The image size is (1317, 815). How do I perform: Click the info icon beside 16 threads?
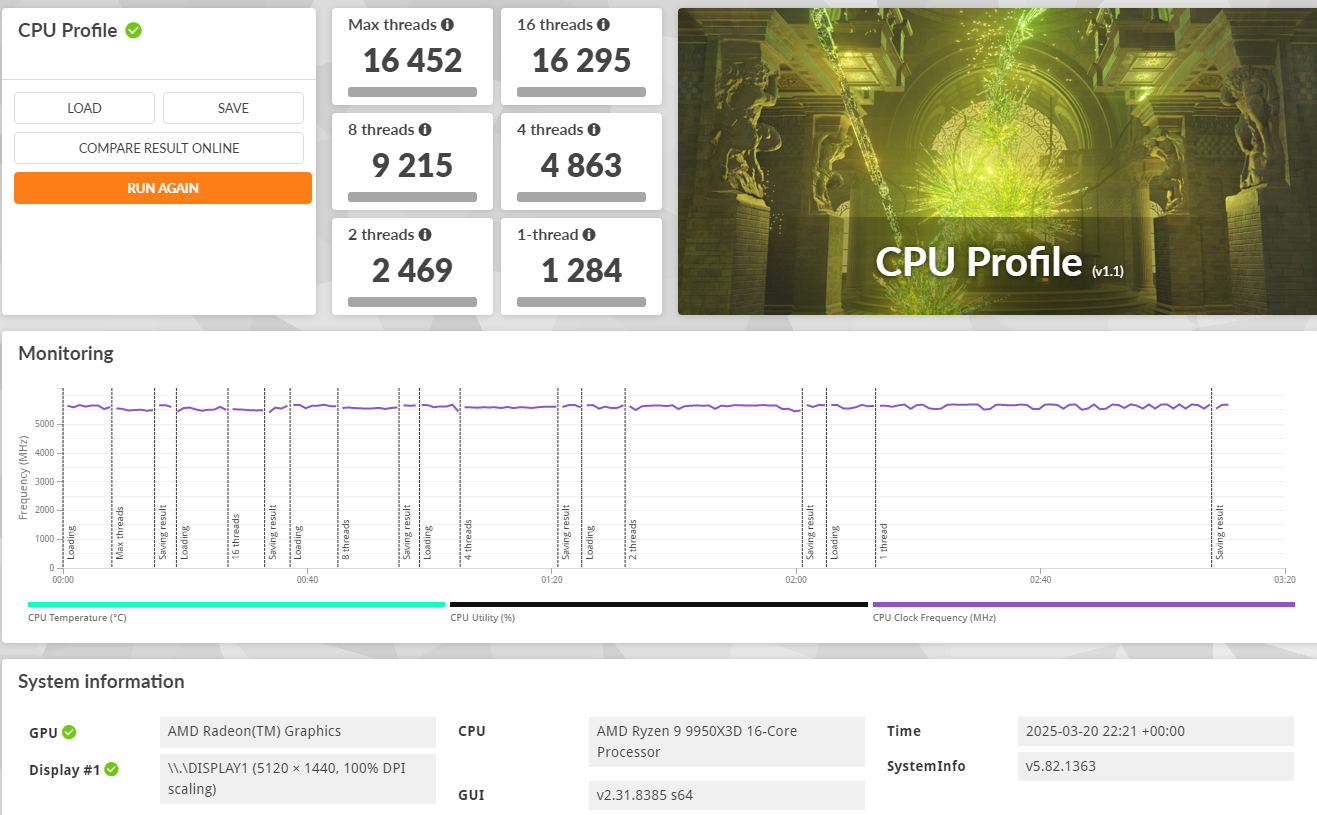603,24
